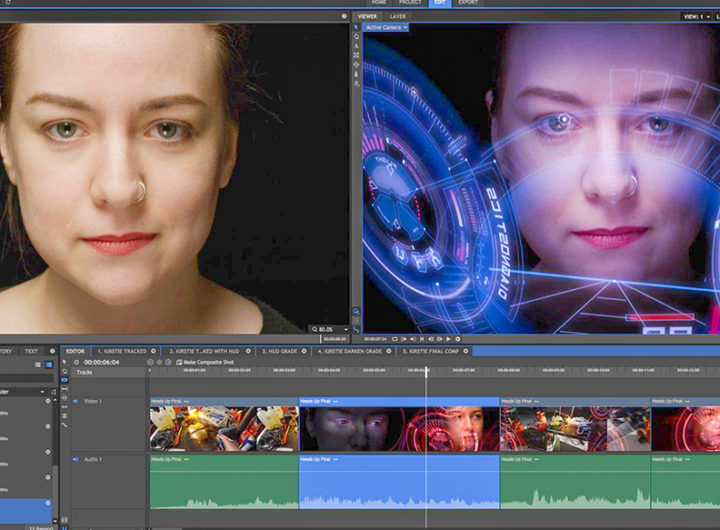Select the highlighted Slice tool in editor
Screen dimensions: 720x530
click(x=64, y=380)
